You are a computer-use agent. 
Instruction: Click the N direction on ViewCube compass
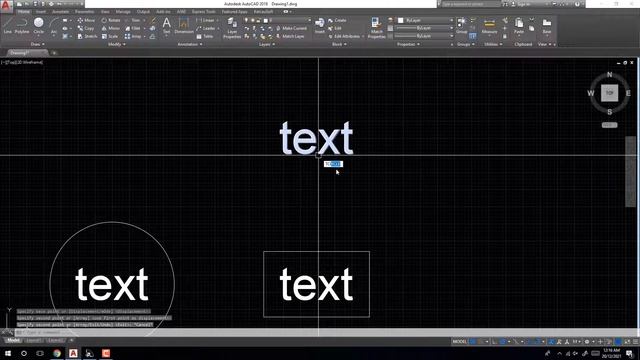click(609, 75)
